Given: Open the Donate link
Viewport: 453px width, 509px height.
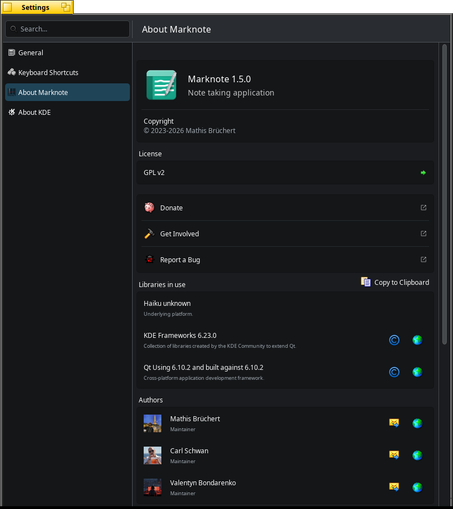Looking at the screenshot, I should 285,208.
